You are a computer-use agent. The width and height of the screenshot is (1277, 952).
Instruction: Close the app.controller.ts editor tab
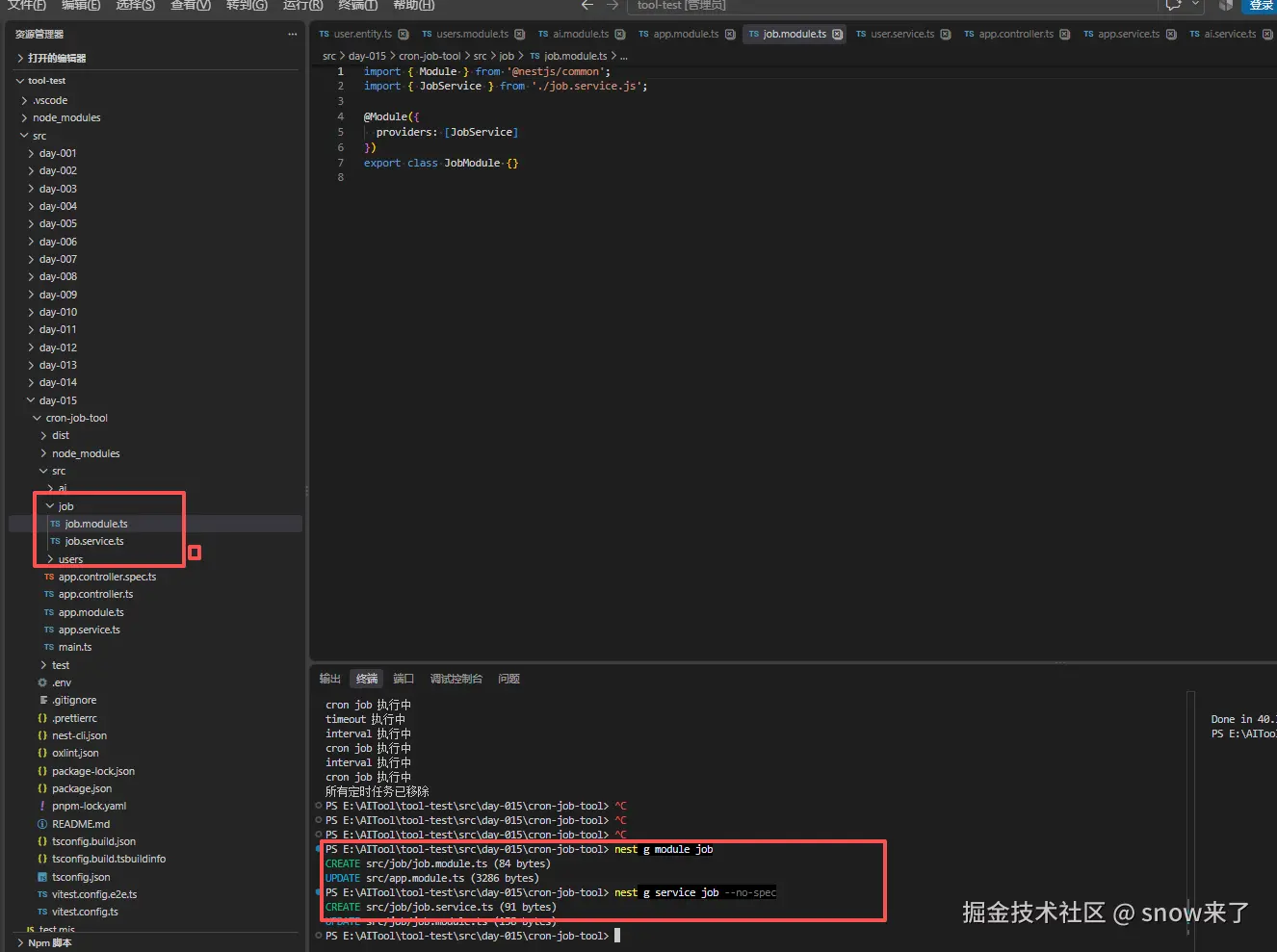click(x=1065, y=35)
